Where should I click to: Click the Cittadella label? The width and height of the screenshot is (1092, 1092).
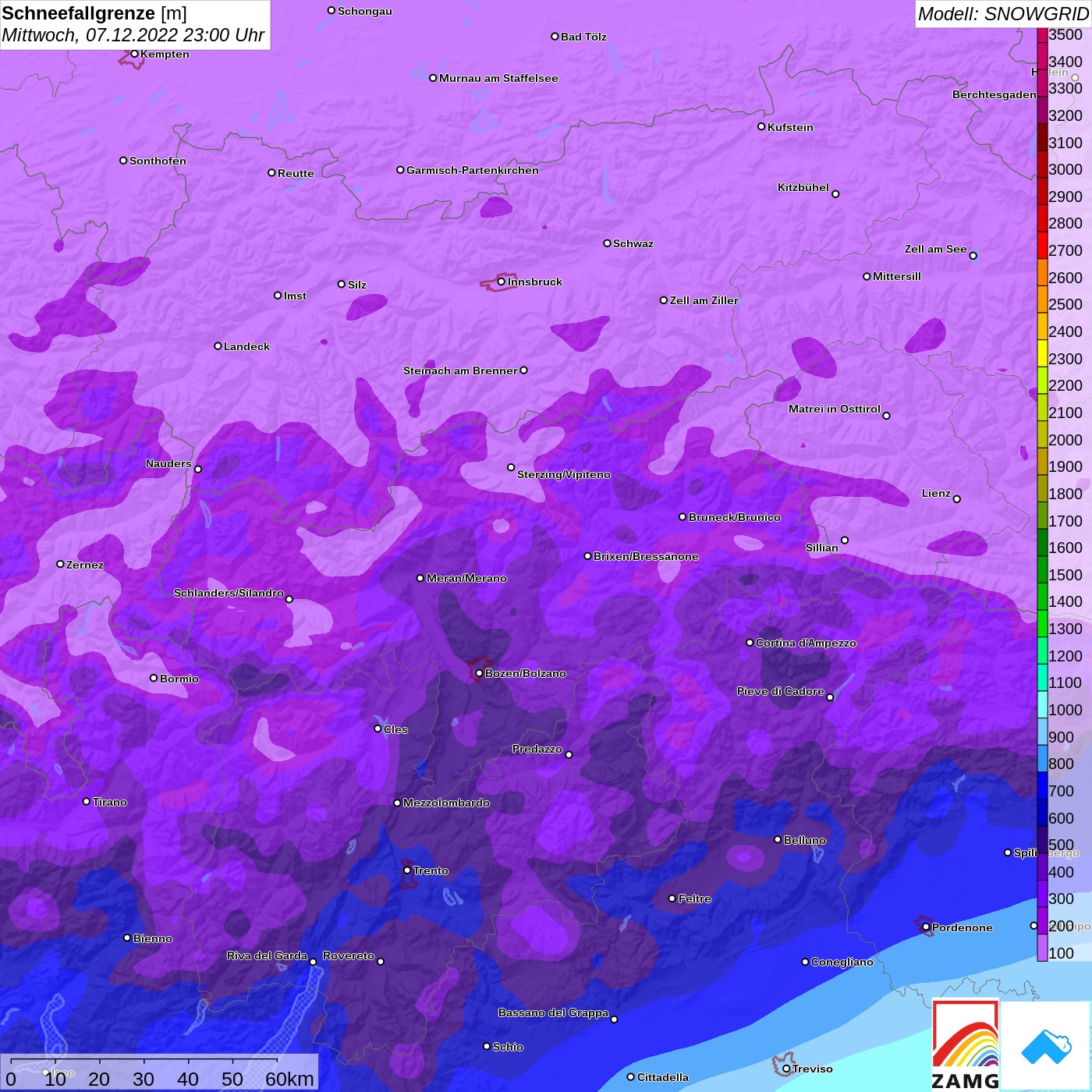[663, 1077]
